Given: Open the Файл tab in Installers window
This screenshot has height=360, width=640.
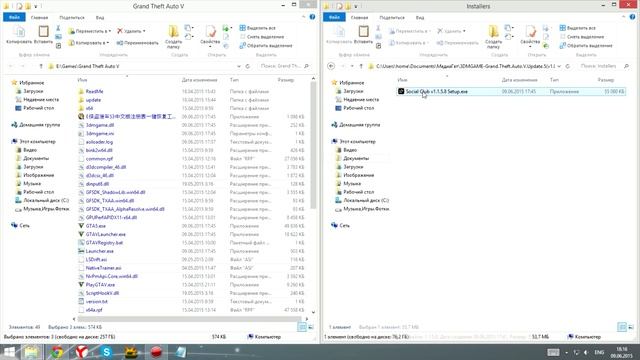Looking at the screenshot, I should (x=334, y=17).
